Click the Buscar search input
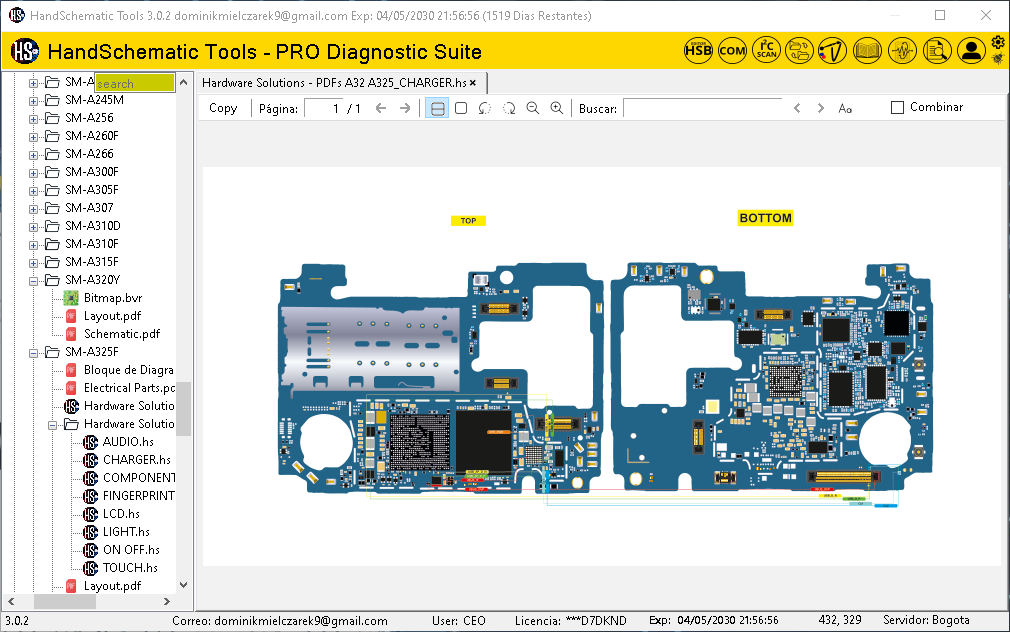Screen dimensions: 1010x632 tap(703, 108)
